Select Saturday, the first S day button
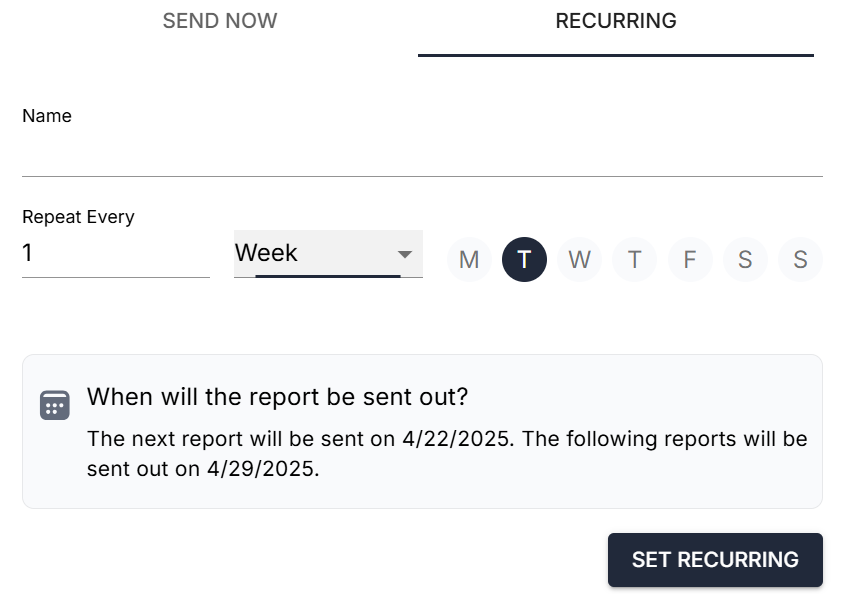Viewport: 858px width, 594px height. click(x=745, y=260)
